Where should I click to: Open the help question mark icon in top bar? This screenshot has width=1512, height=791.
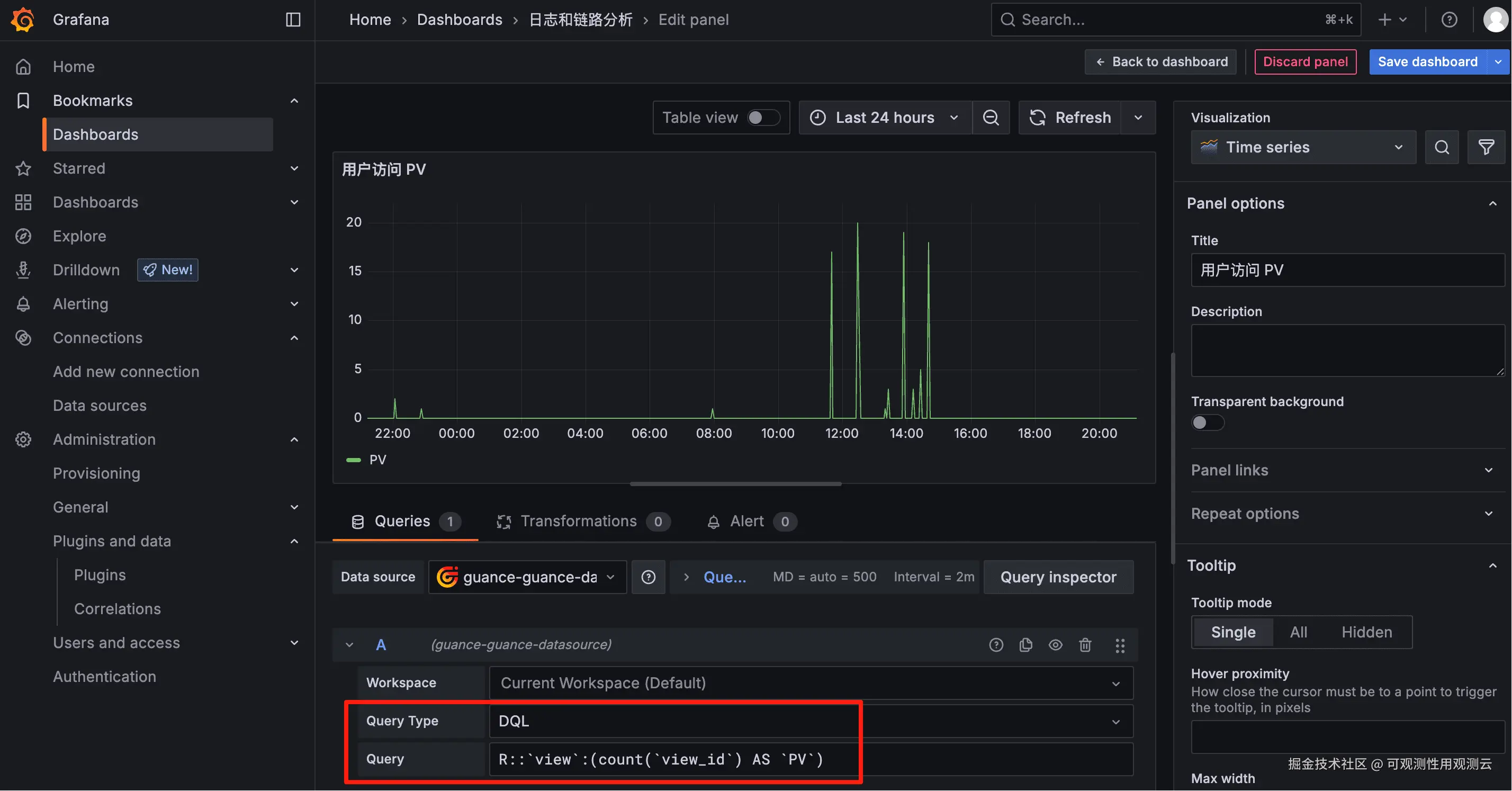click(1448, 20)
